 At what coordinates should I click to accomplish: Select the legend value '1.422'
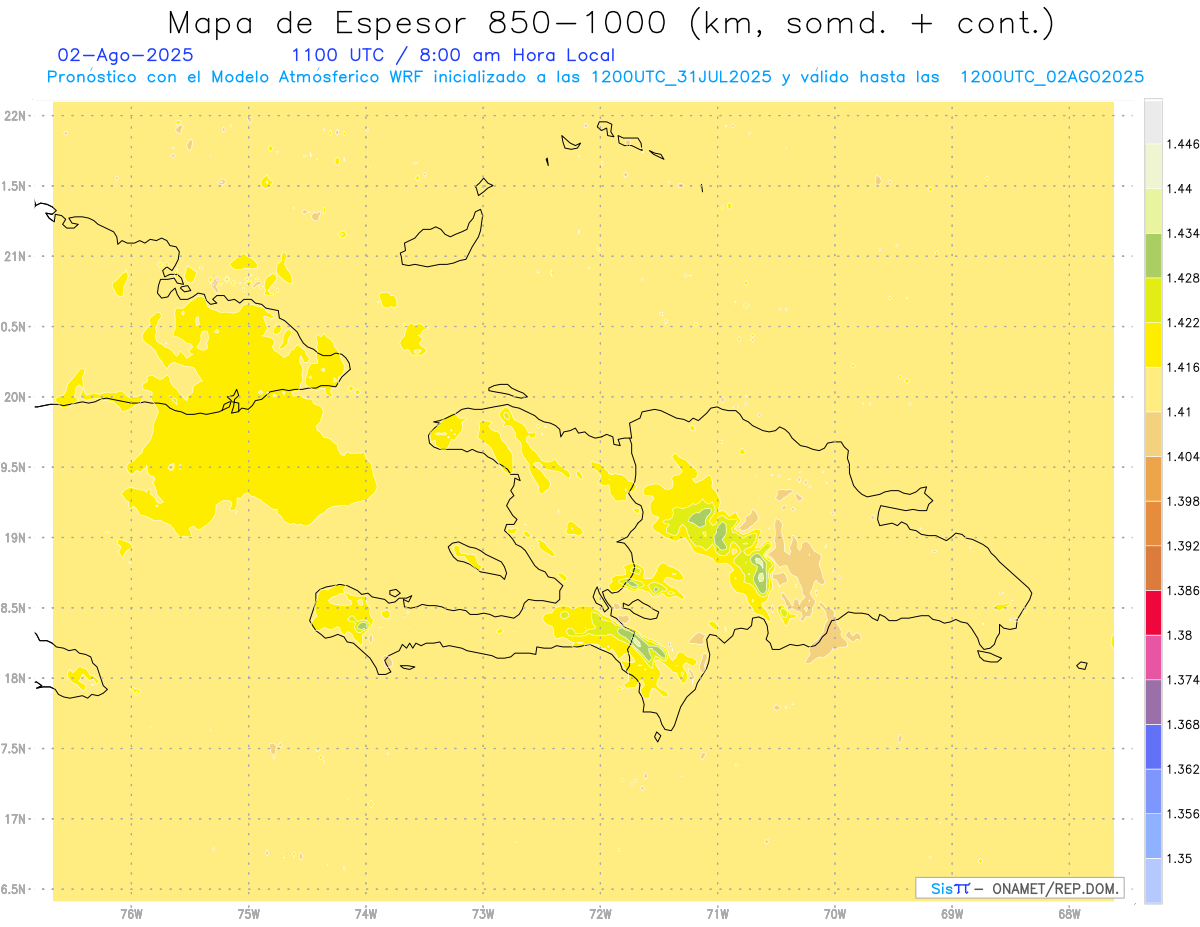click(x=1182, y=323)
